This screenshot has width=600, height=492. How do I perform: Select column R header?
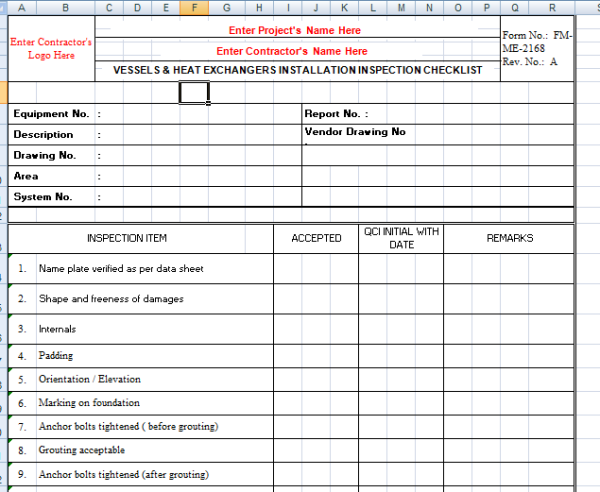[x=550, y=8]
